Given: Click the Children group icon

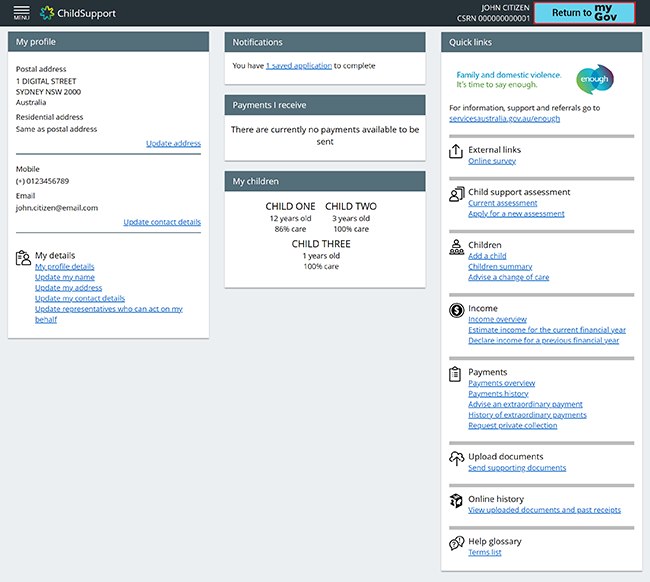Looking at the screenshot, I should tap(456, 245).
